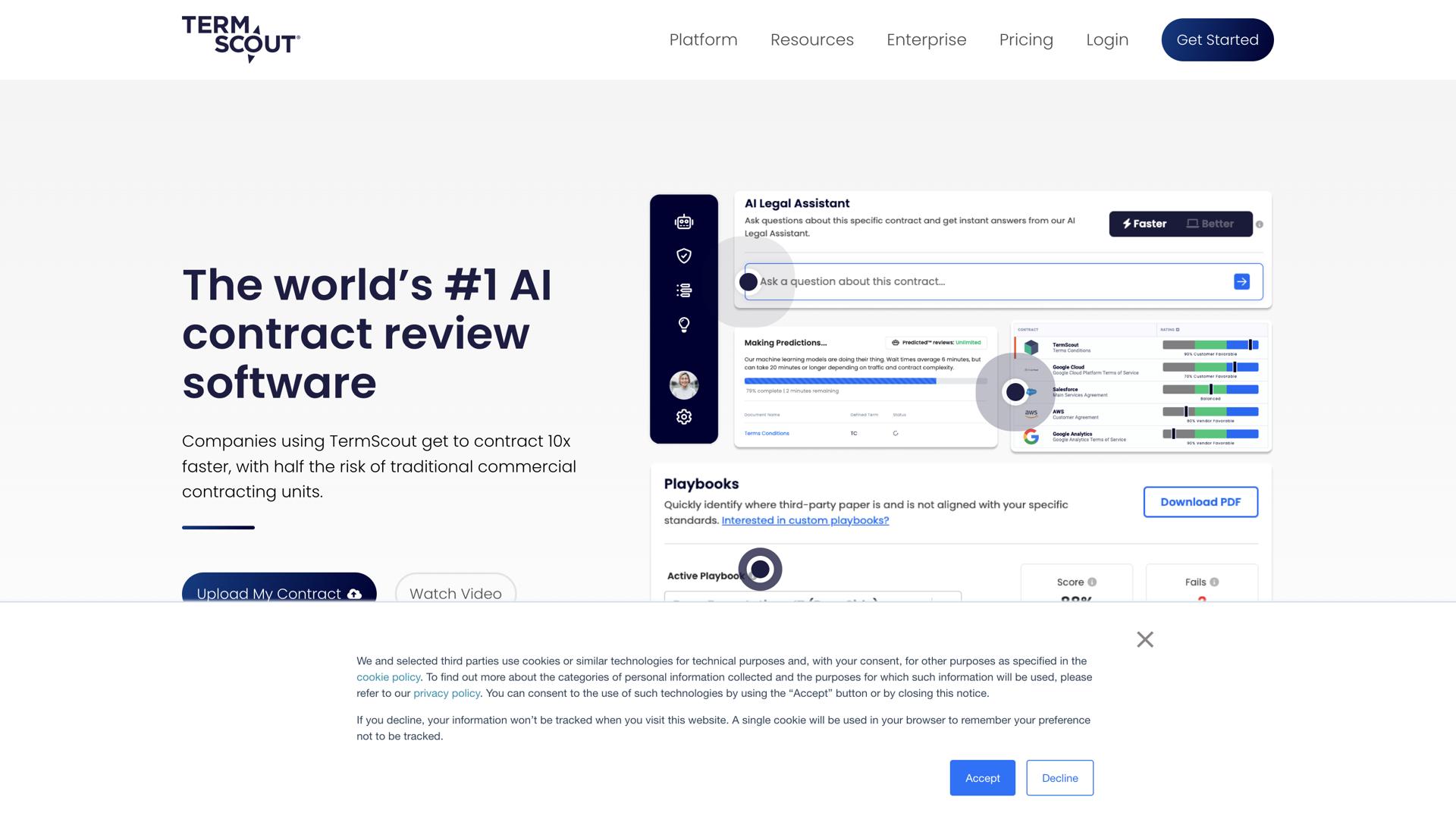Viewport: 1456px width, 819px height.
Task: Click the TermScout logo
Action: (x=240, y=39)
